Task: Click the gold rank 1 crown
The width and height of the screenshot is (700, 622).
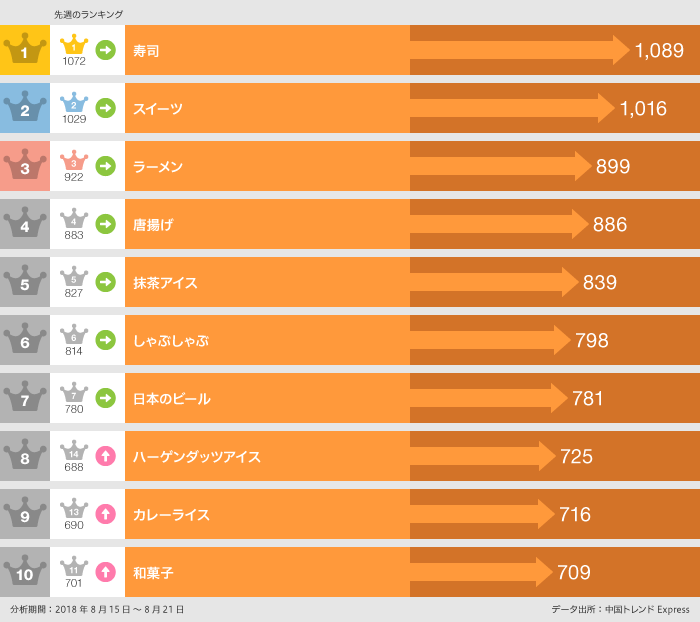Action: pos(25,50)
